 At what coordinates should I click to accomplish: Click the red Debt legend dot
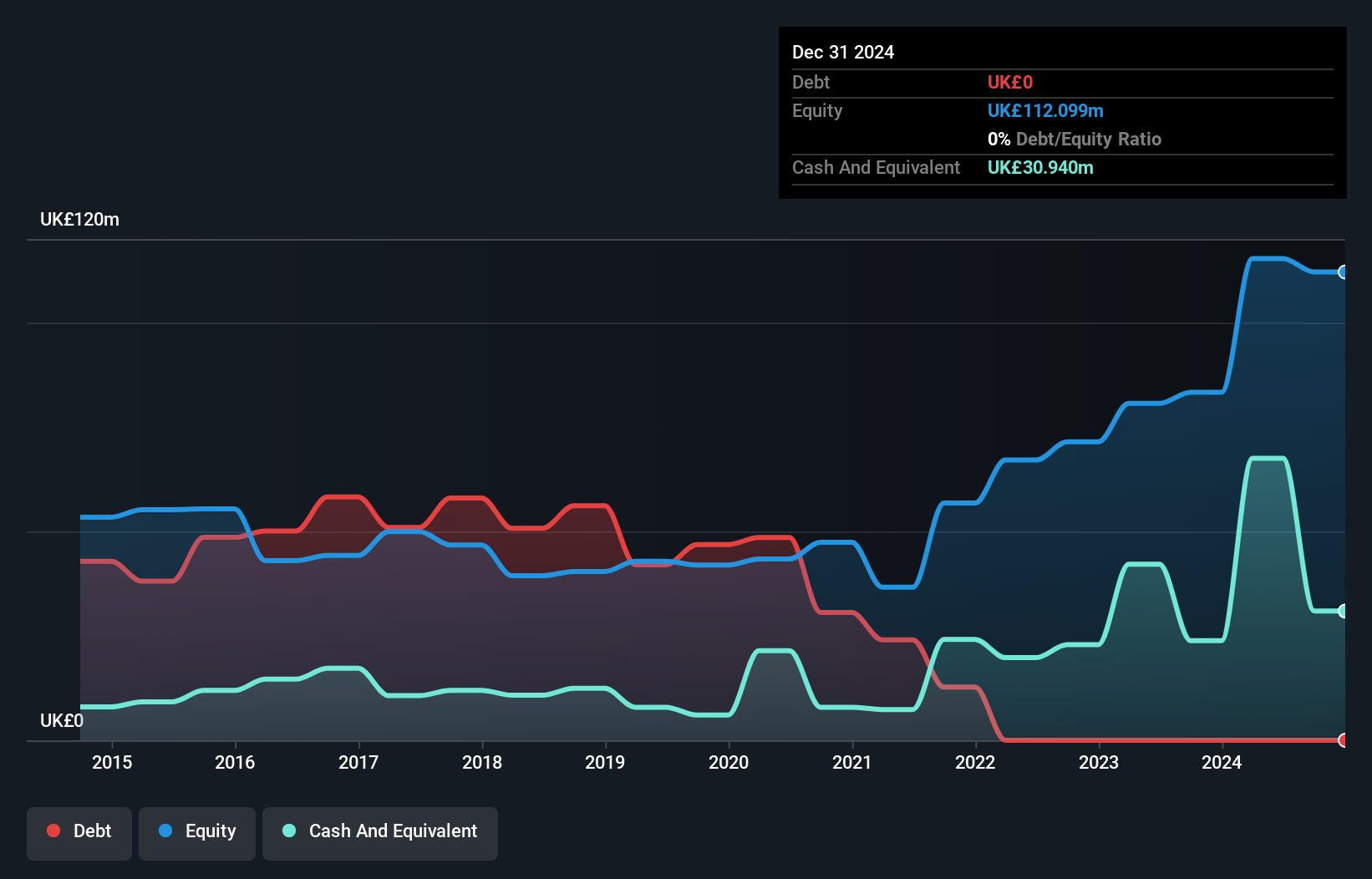[x=53, y=831]
